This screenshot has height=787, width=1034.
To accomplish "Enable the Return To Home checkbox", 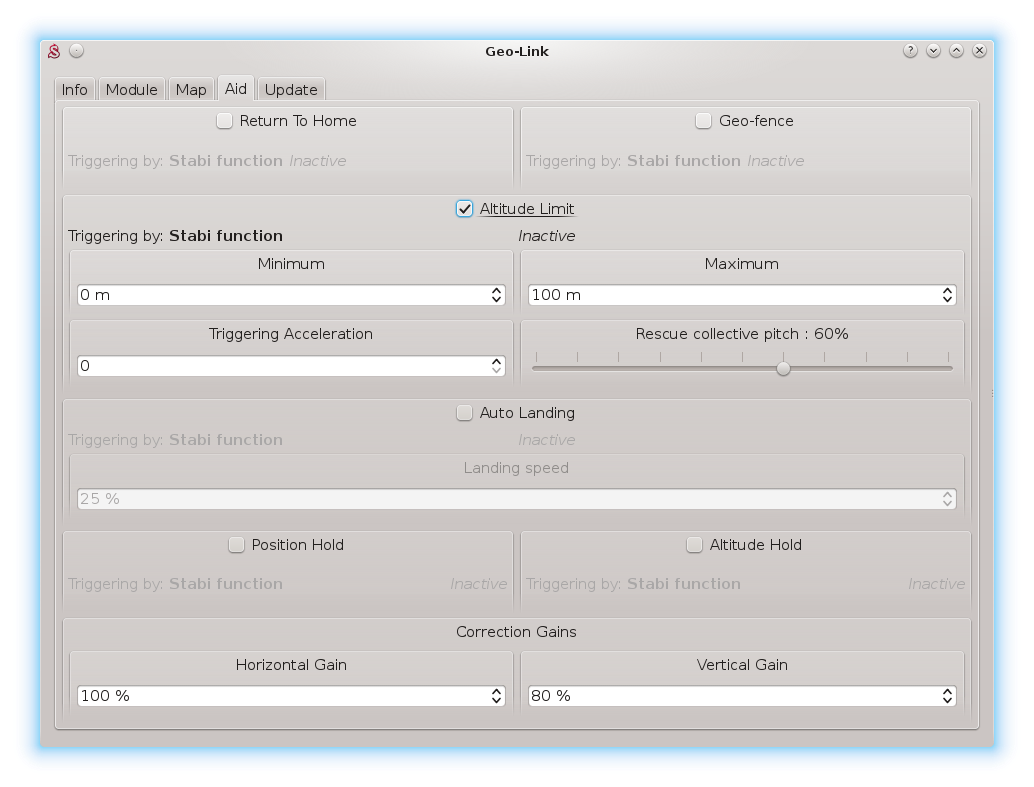I will pyautogui.click(x=225, y=121).
